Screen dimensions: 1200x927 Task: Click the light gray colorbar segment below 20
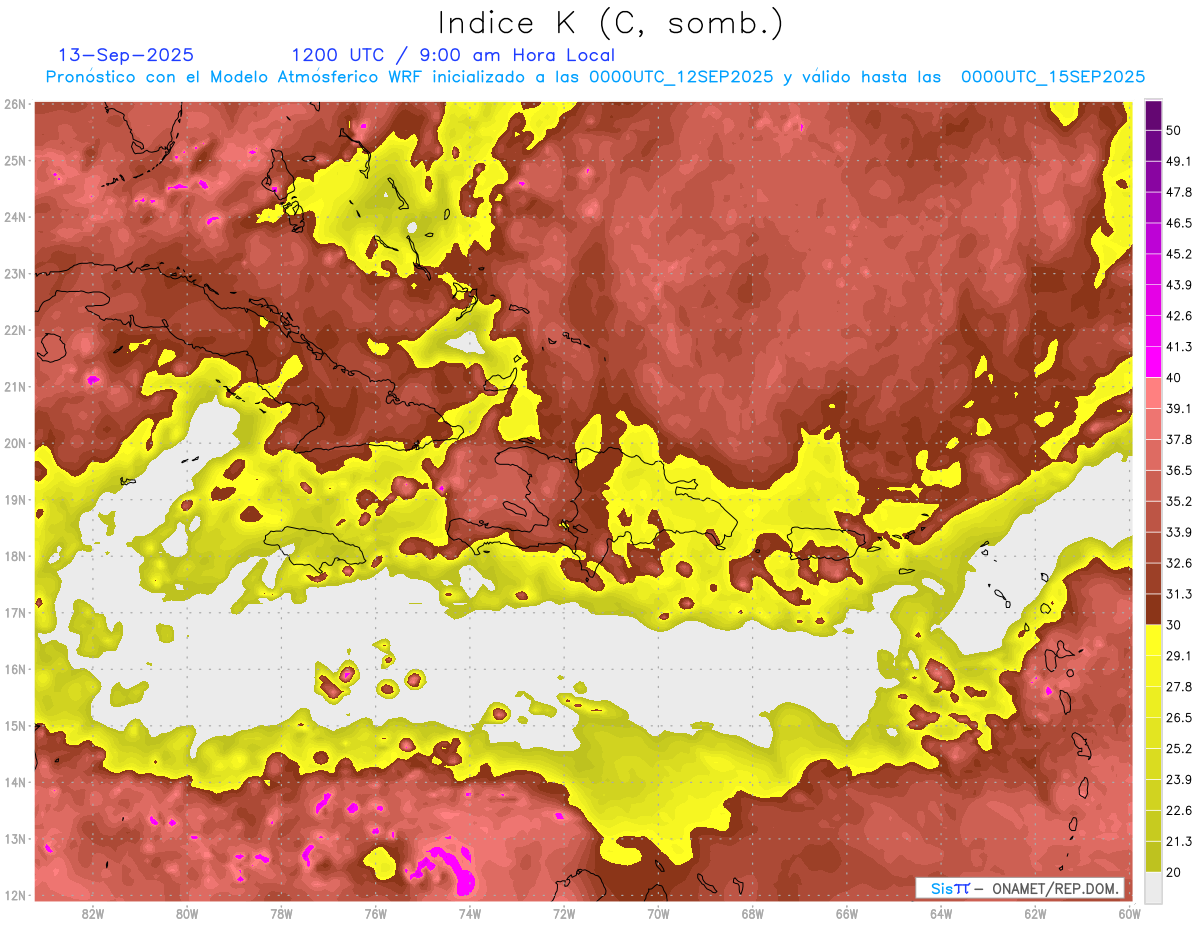point(1153,888)
